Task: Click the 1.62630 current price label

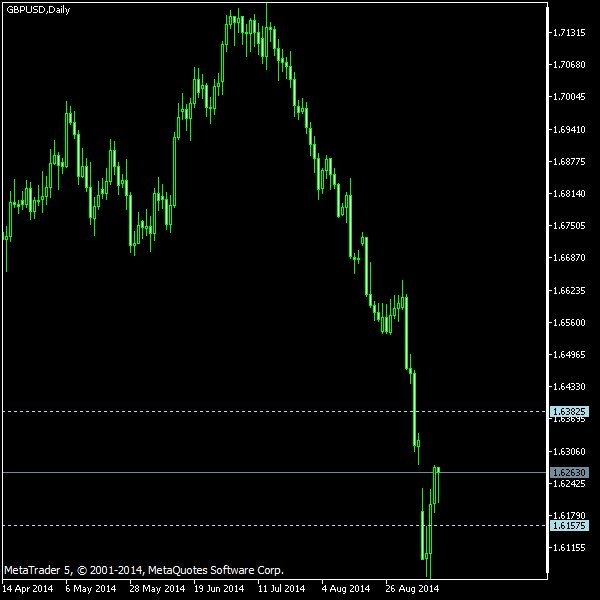Action: click(x=569, y=473)
